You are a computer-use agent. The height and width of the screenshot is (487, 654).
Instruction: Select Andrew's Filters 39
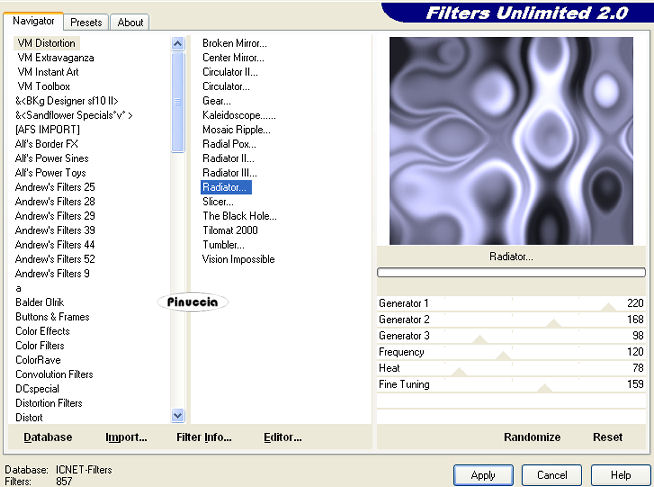coord(55,230)
